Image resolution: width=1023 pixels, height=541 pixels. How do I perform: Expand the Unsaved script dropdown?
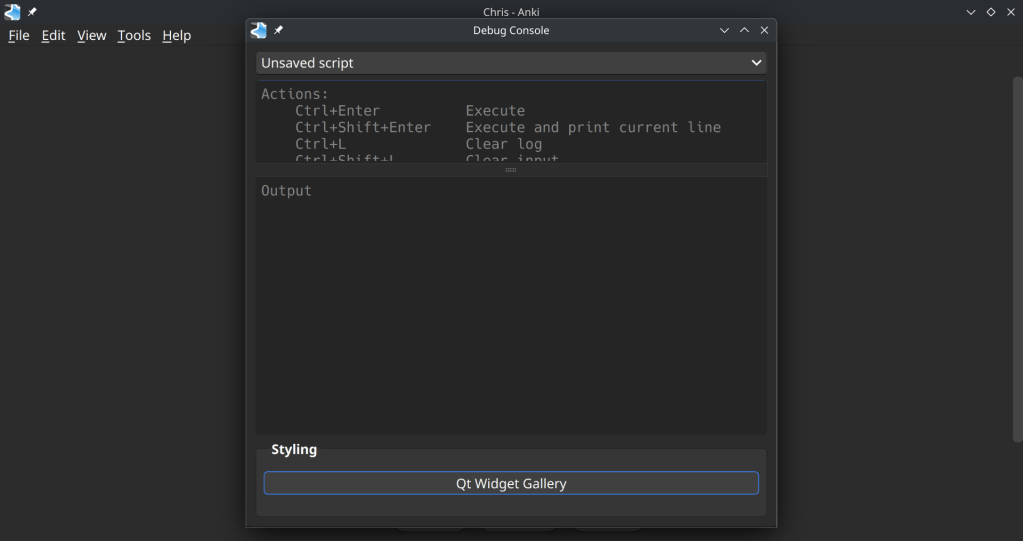click(x=510, y=63)
